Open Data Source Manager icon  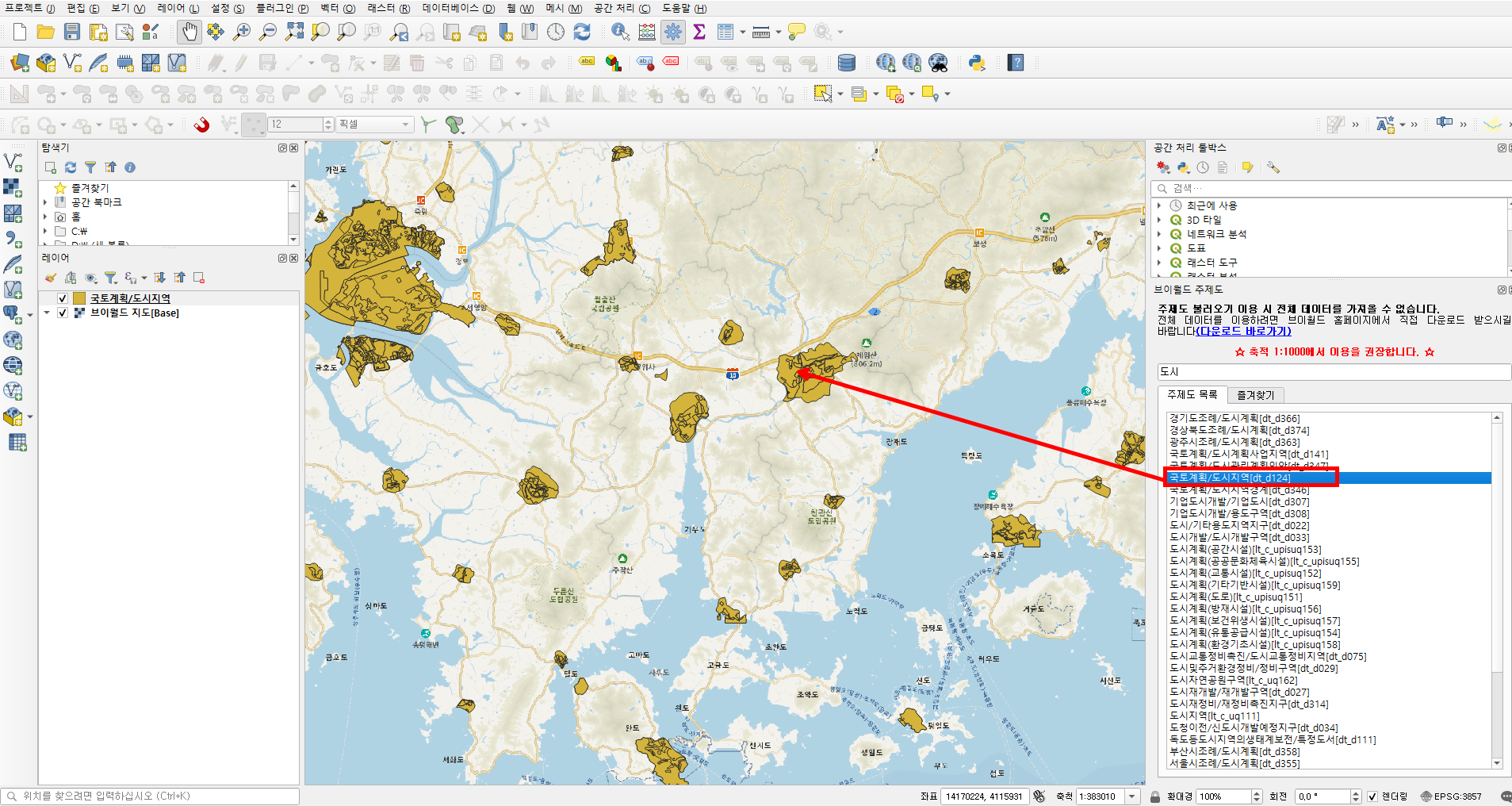[x=20, y=63]
